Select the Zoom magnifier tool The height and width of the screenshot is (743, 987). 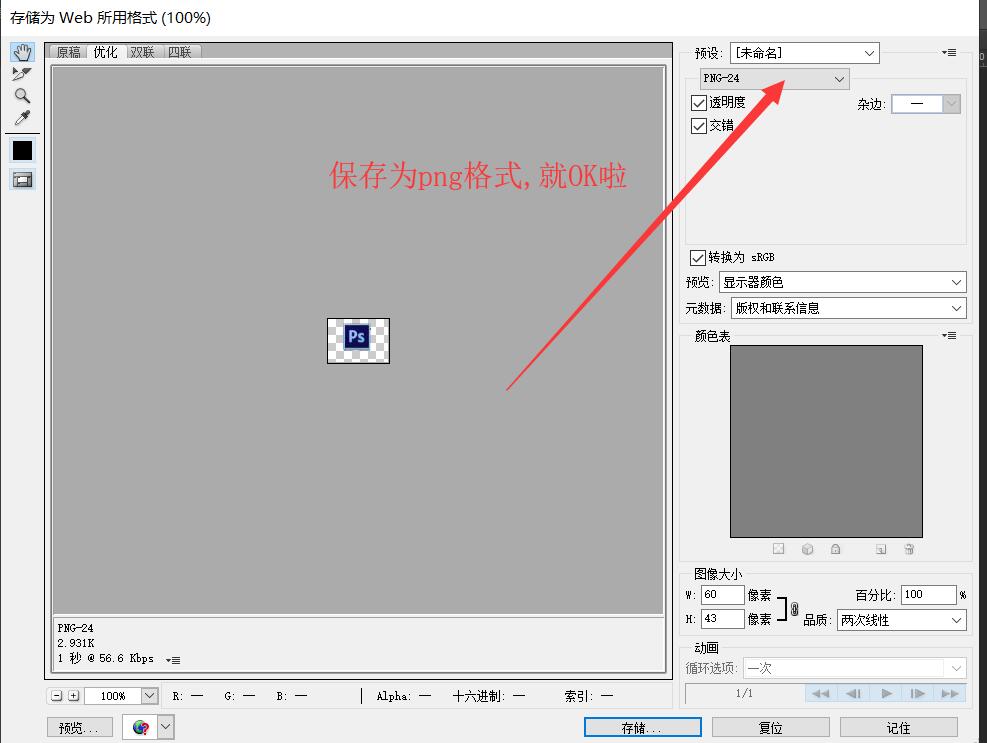22,96
